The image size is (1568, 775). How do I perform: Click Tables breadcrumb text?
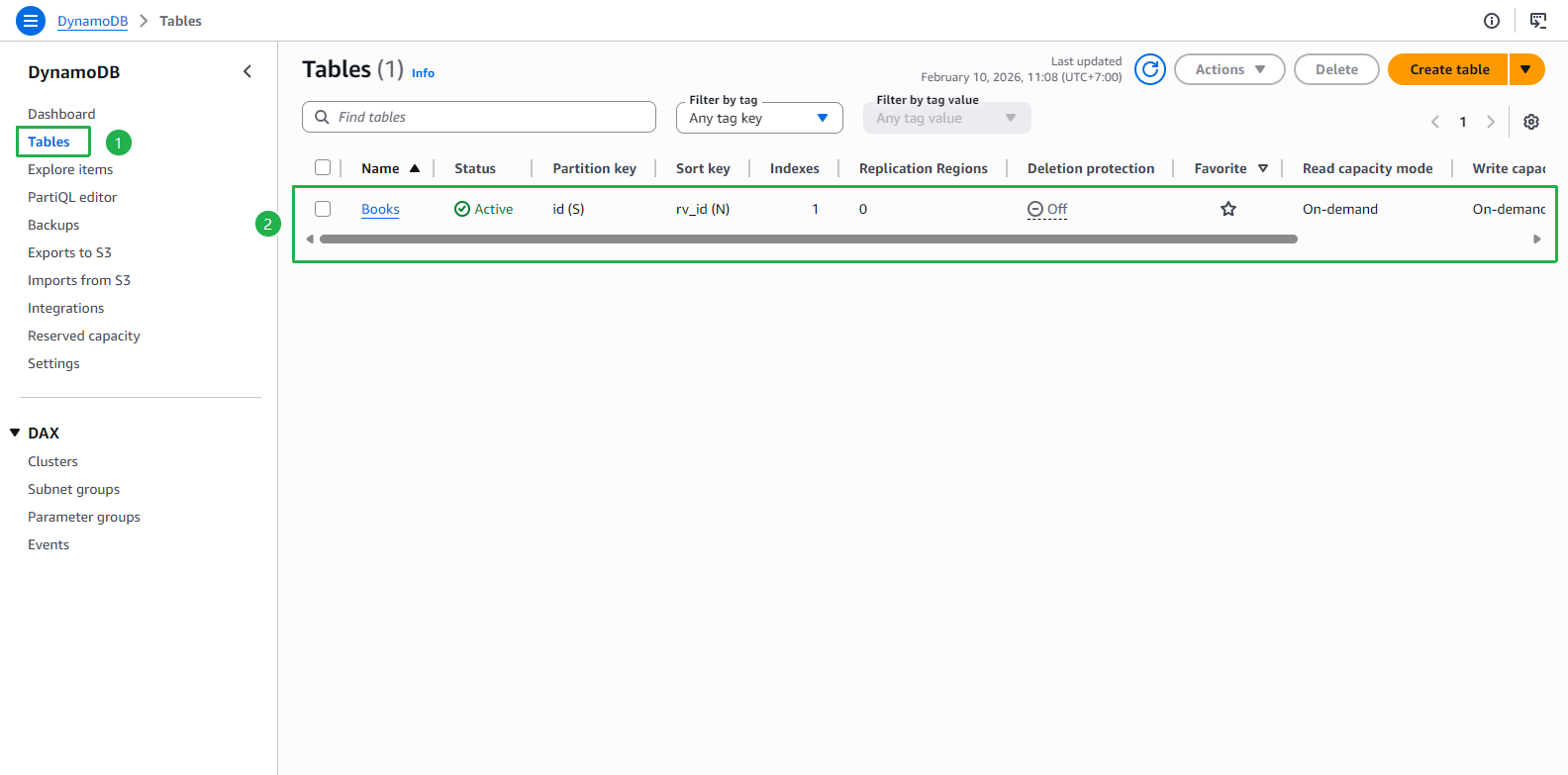(x=180, y=21)
